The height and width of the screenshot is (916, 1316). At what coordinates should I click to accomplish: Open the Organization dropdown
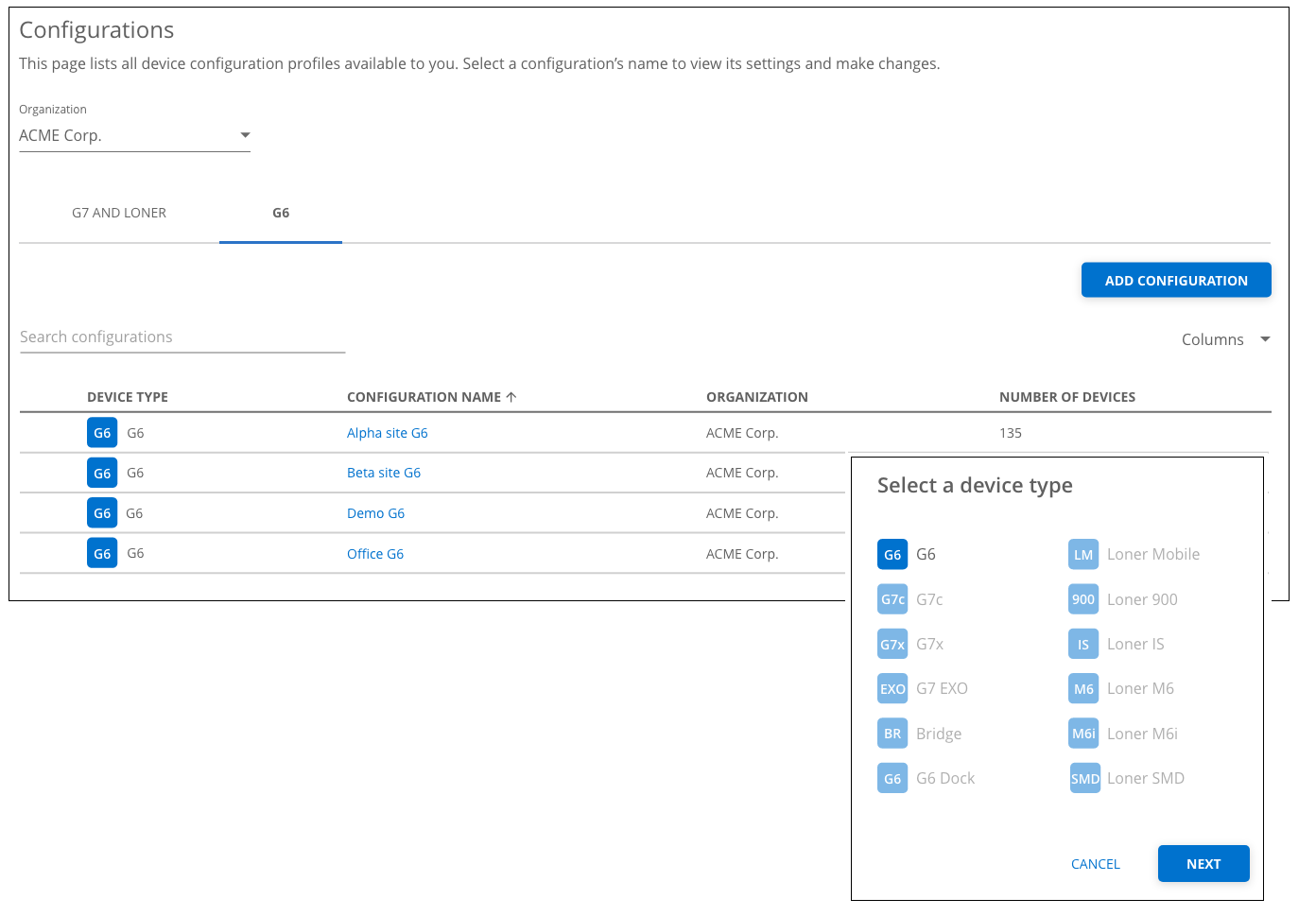(x=134, y=136)
